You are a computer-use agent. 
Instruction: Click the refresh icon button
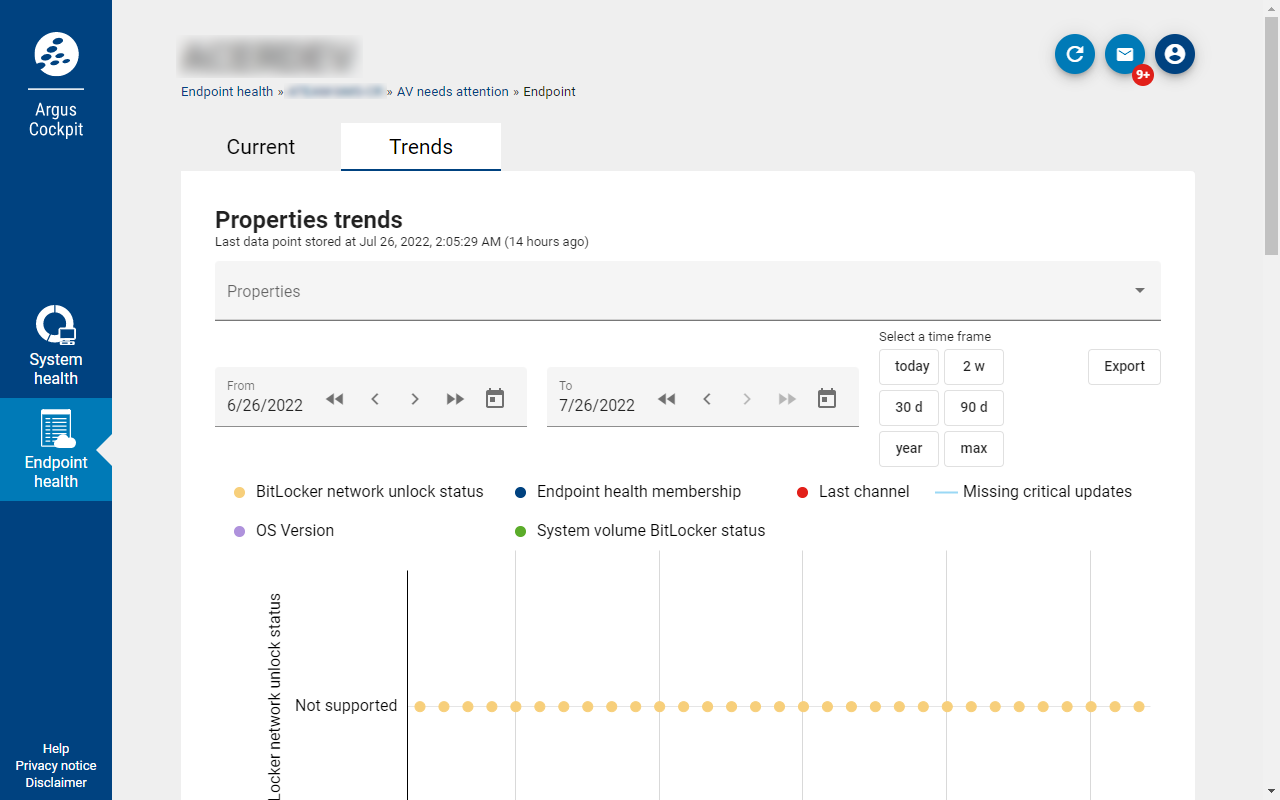[1075, 54]
